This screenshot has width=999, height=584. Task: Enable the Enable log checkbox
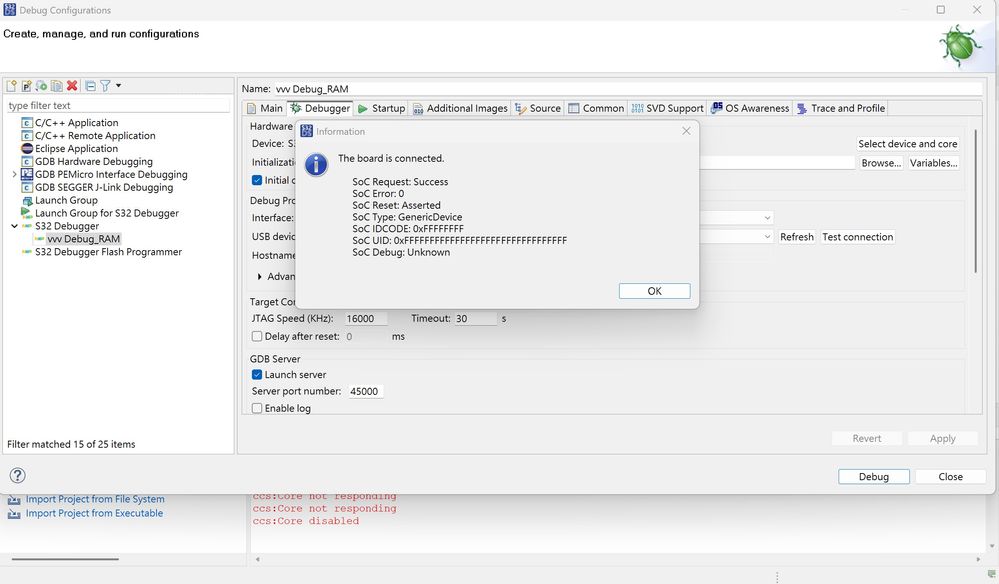(x=257, y=408)
